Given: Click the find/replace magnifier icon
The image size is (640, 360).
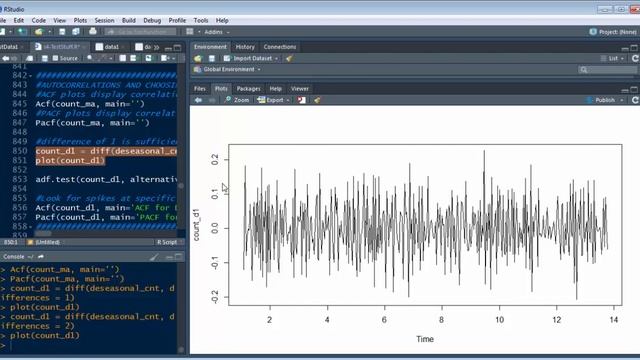Looking at the screenshot, I should tap(89, 58).
